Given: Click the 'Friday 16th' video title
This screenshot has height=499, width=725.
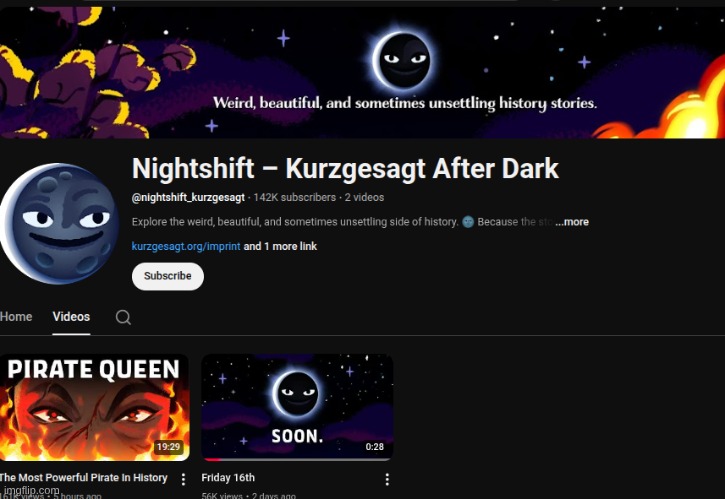Looking at the screenshot, I should coord(228,478).
